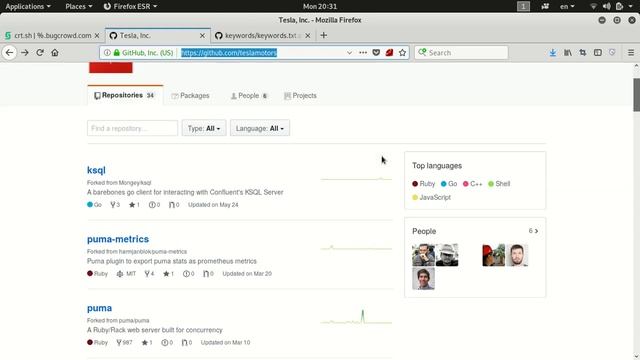The image size is (640, 360).
Task: Open the volume icon in system tray
Action: [607, 6]
